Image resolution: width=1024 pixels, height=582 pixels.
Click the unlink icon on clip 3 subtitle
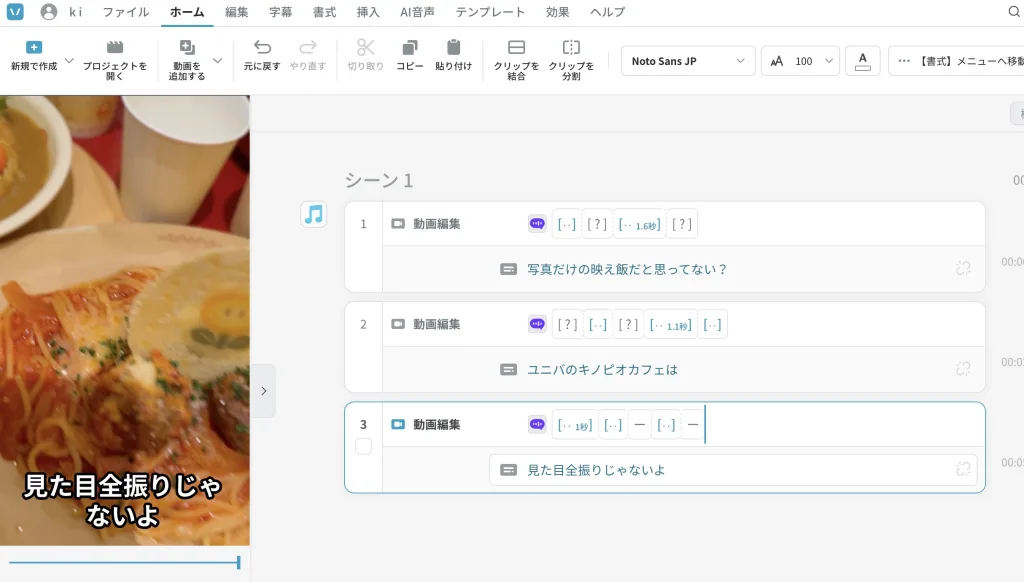[x=963, y=470]
